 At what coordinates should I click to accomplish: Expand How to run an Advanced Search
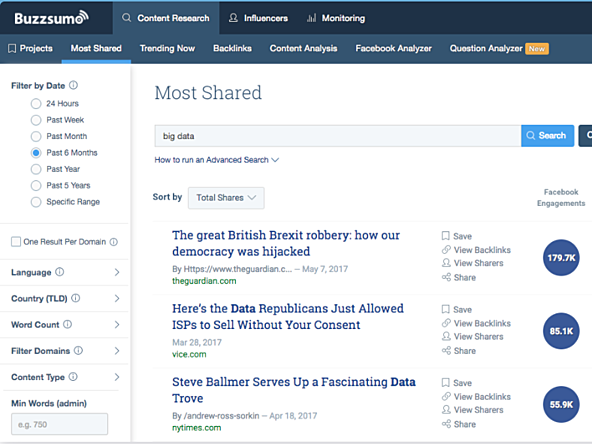[217, 160]
